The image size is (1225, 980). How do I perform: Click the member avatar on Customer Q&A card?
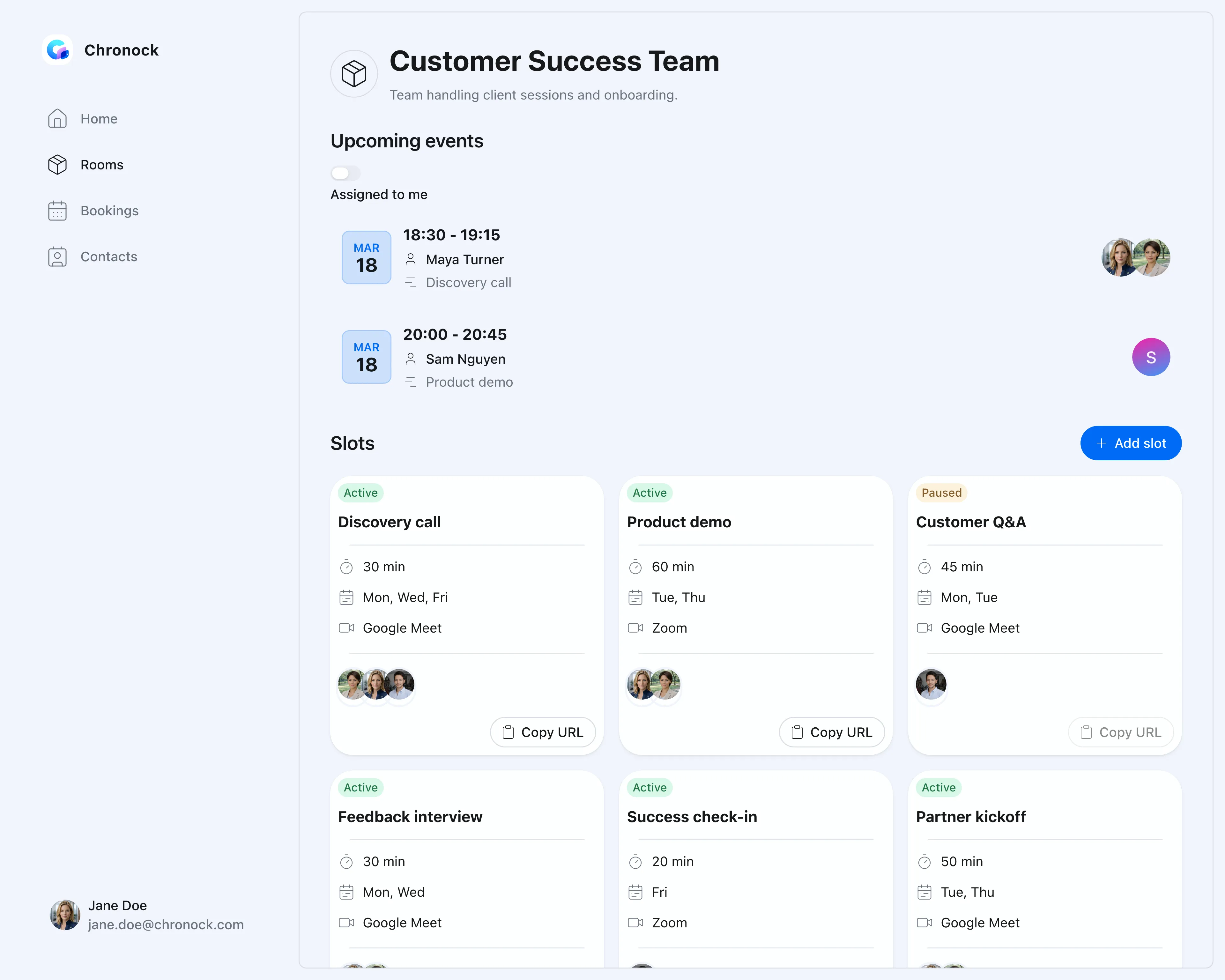click(x=931, y=684)
